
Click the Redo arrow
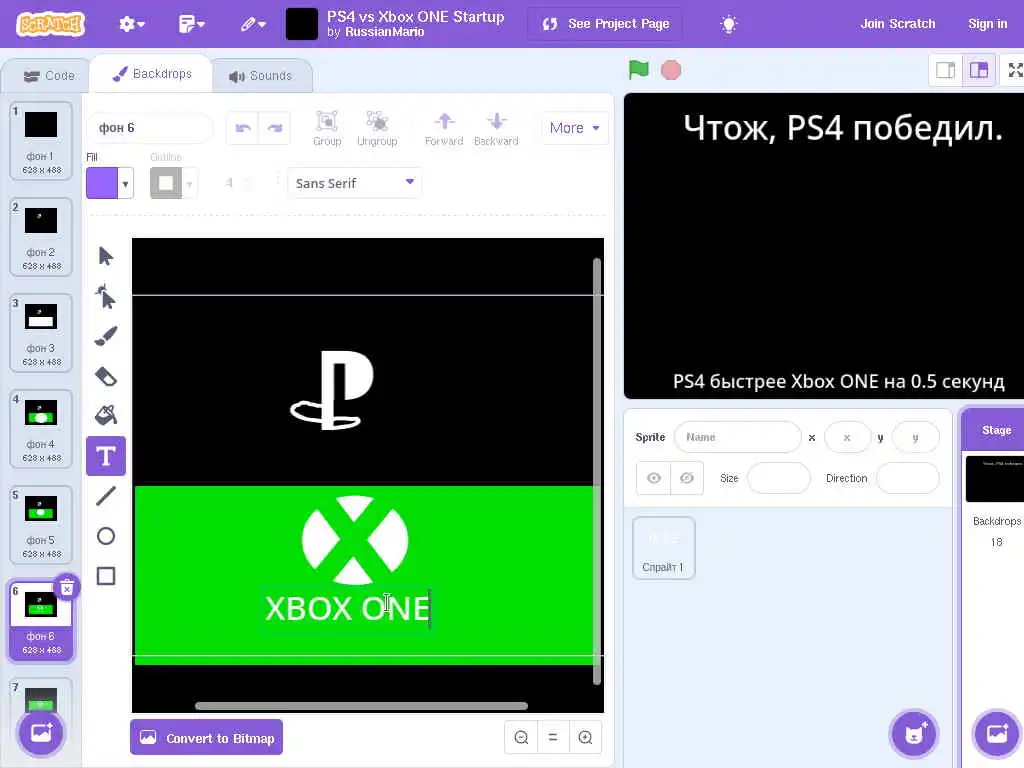click(x=275, y=128)
